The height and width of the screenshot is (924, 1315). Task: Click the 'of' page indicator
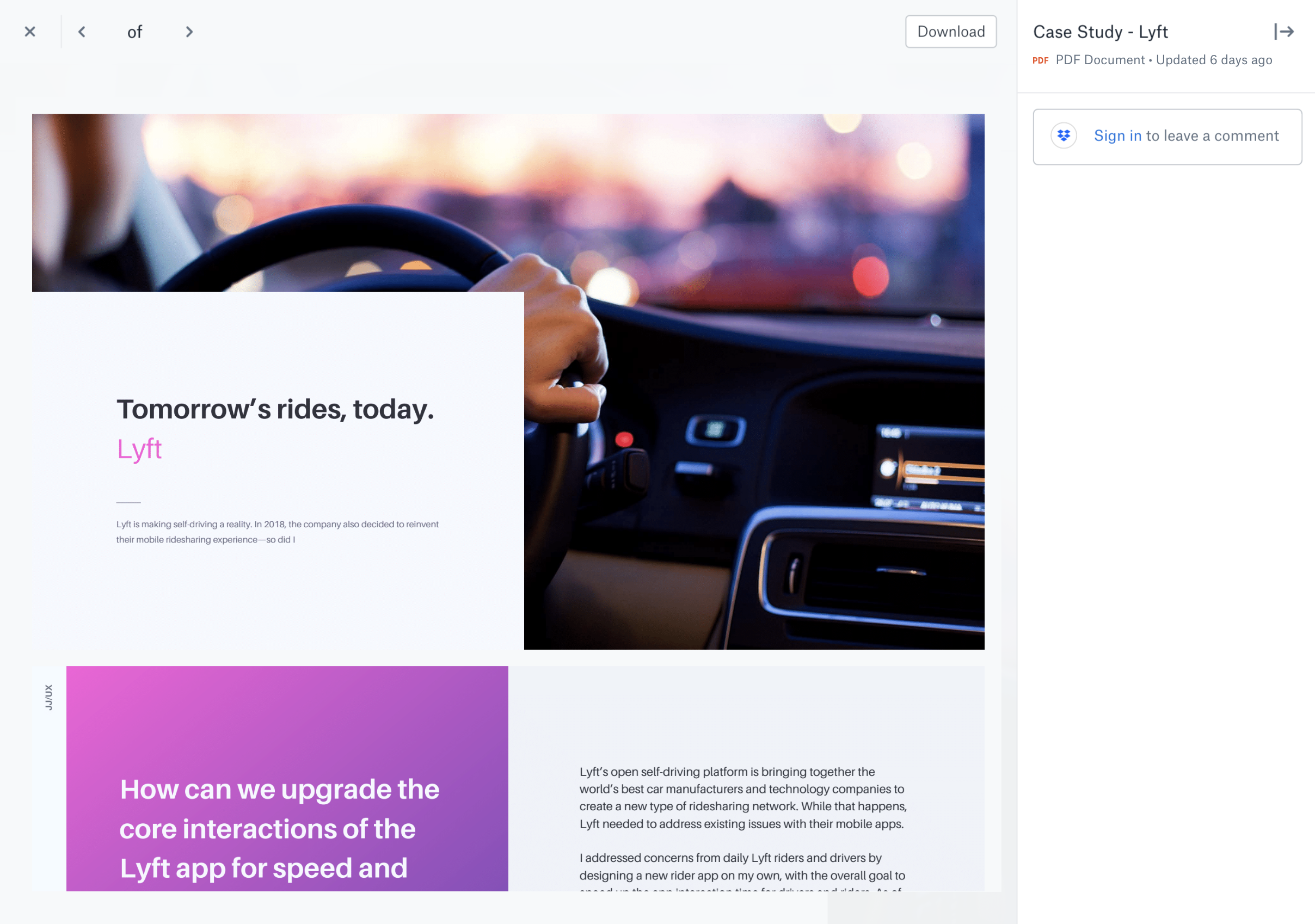[x=134, y=32]
